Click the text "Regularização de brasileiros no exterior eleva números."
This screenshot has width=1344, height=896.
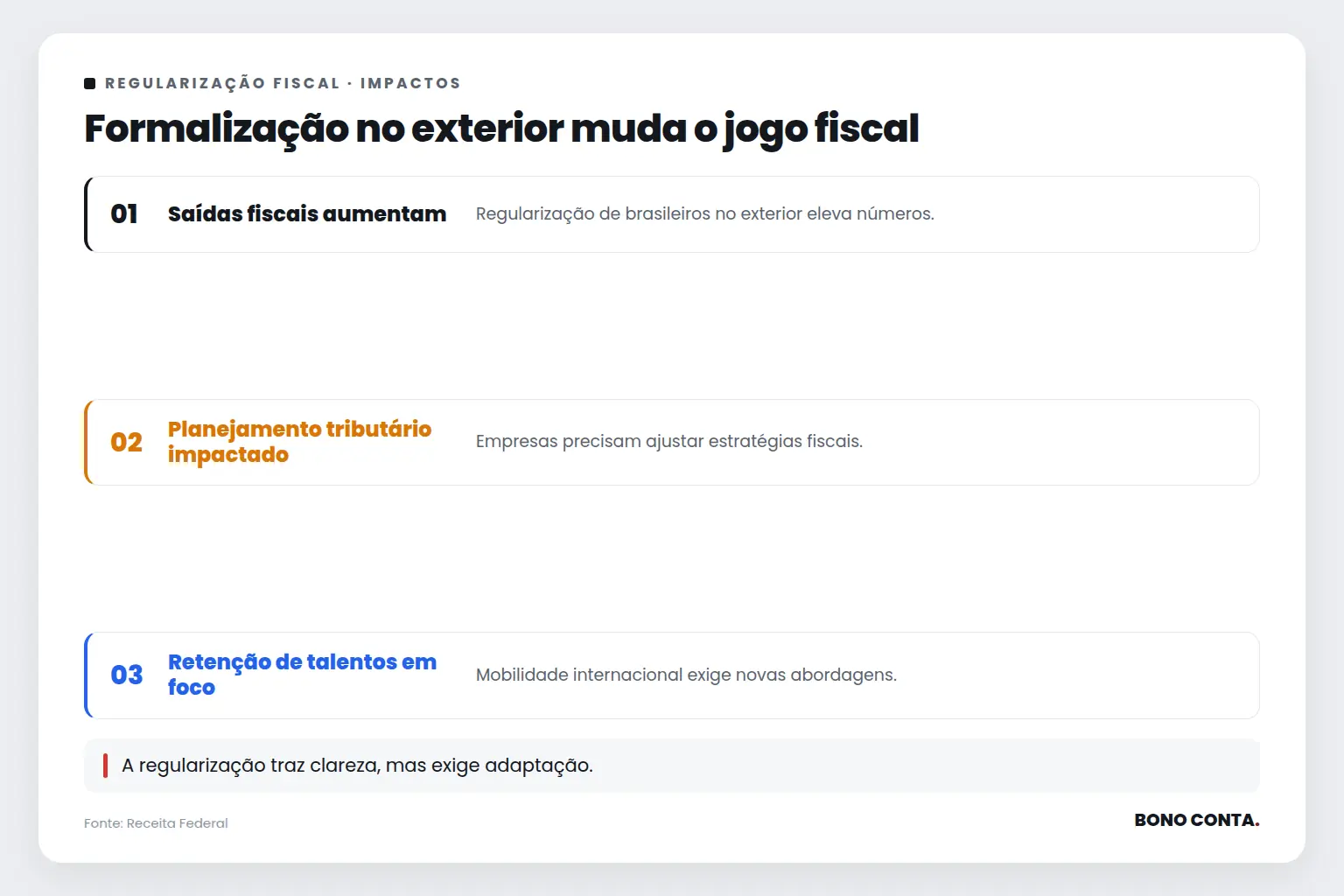(705, 214)
